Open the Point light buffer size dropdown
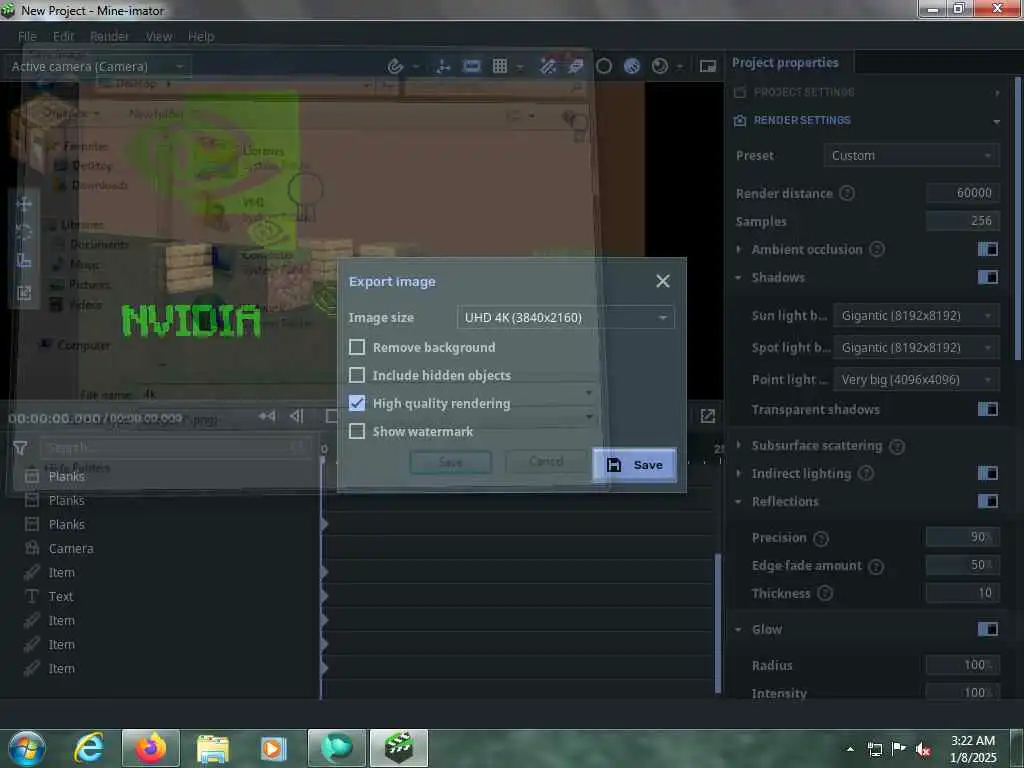 click(x=917, y=379)
